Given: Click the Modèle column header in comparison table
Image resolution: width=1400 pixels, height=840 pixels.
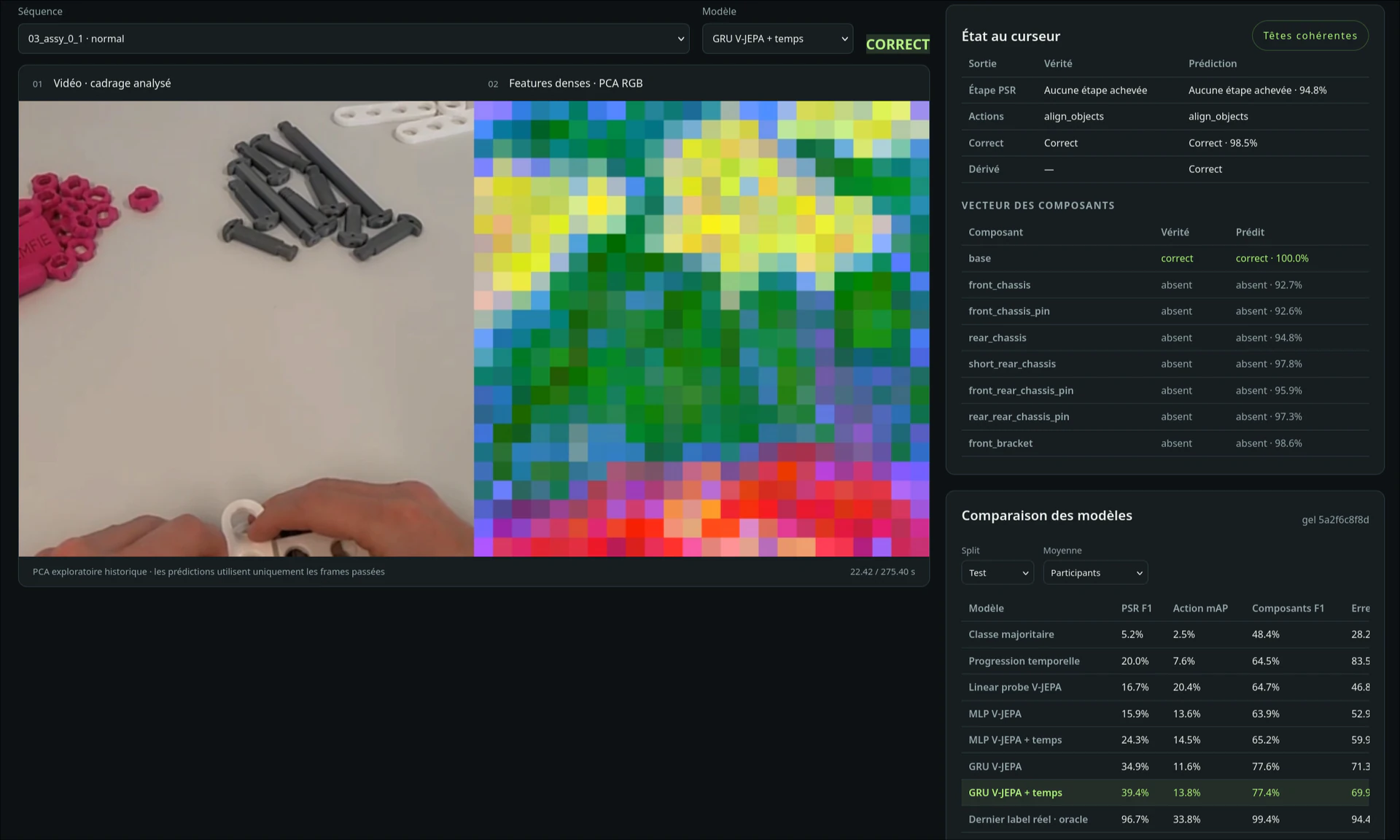Looking at the screenshot, I should click(986, 608).
